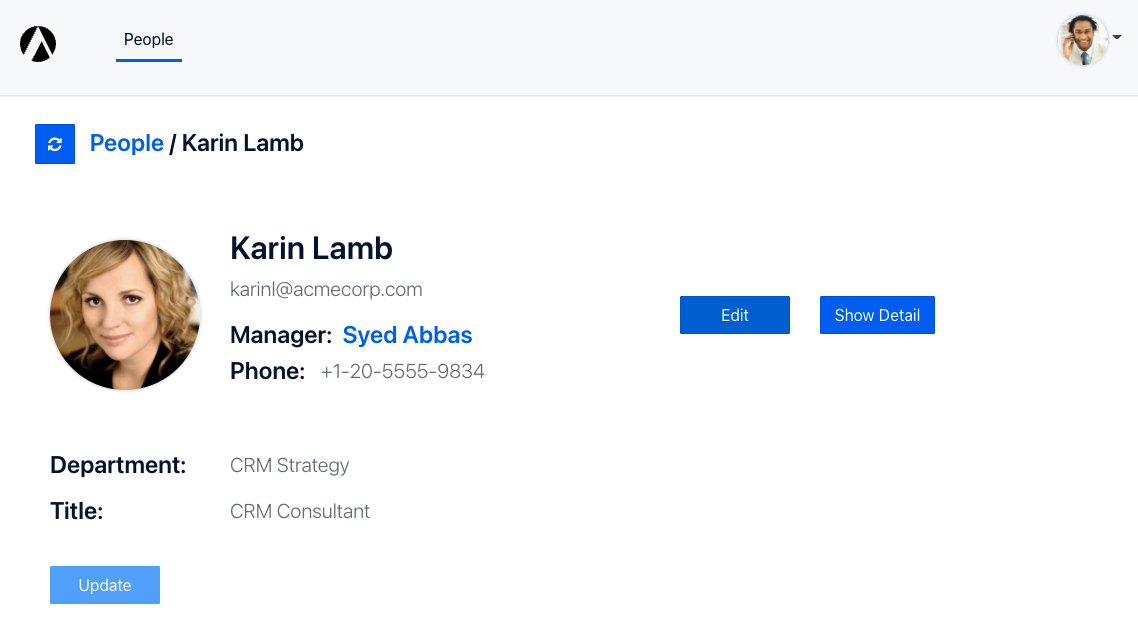Click Karin Lamb's profile photo

tap(125, 315)
